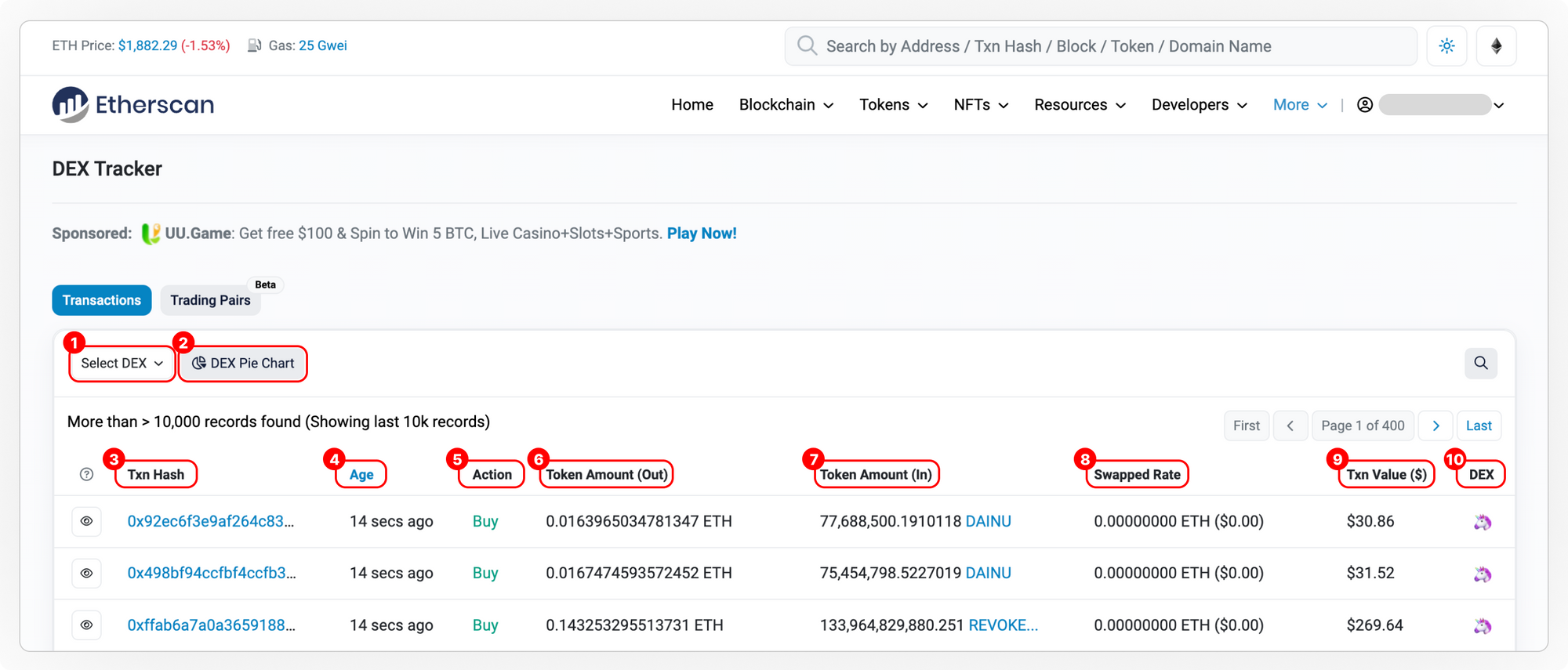Click the Uniswap unicorn icon in first row
1568x670 pixels.
(1482, 522)
